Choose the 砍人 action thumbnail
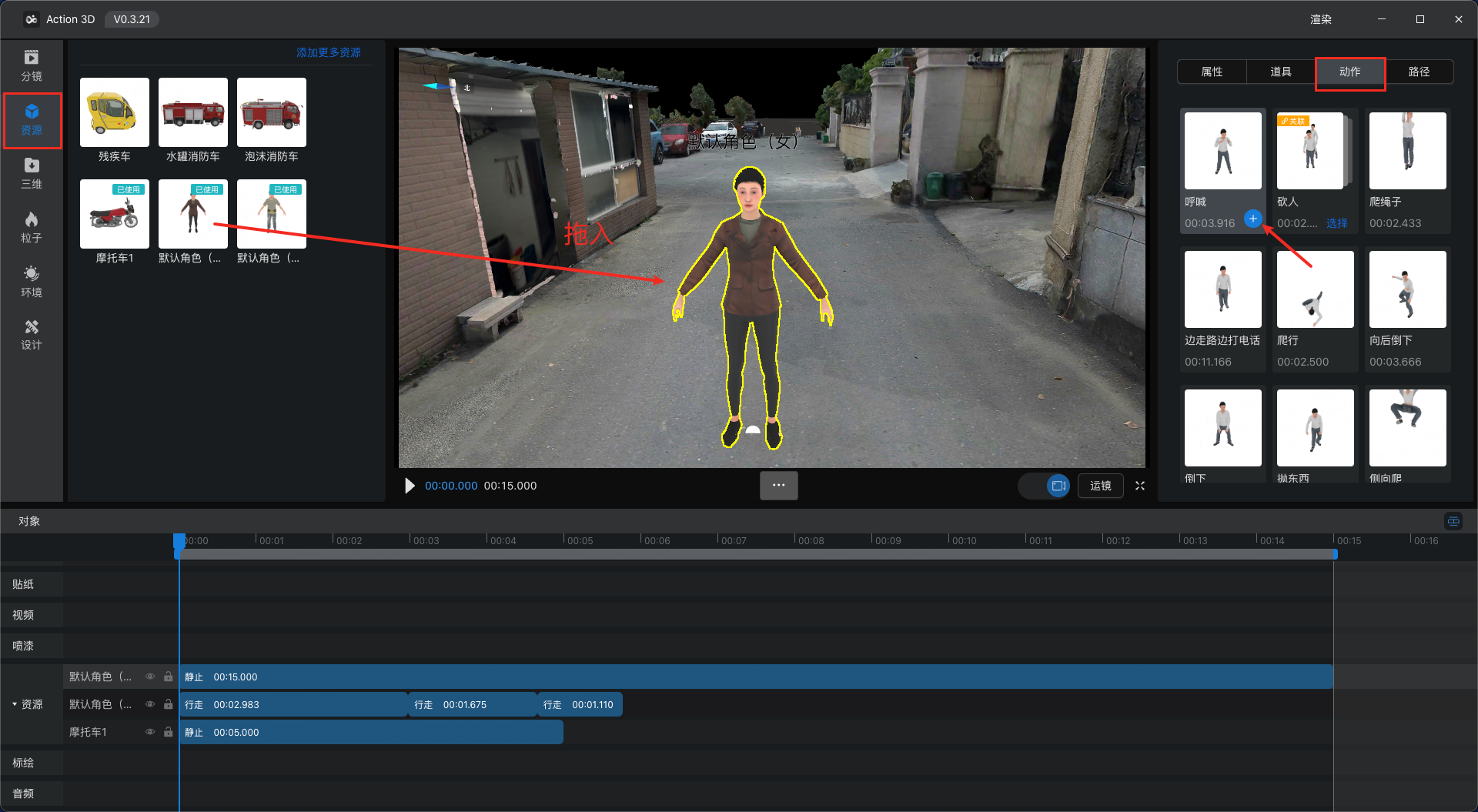 (x=1311, y=151)
